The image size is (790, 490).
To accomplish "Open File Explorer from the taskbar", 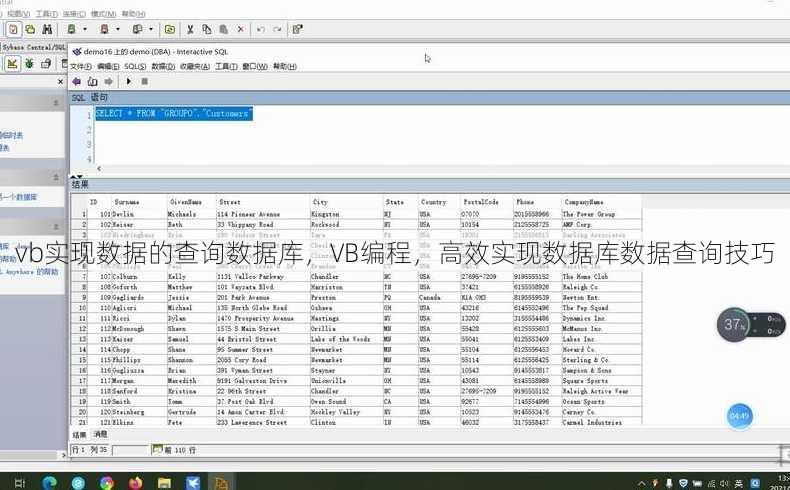I will 164,483.
